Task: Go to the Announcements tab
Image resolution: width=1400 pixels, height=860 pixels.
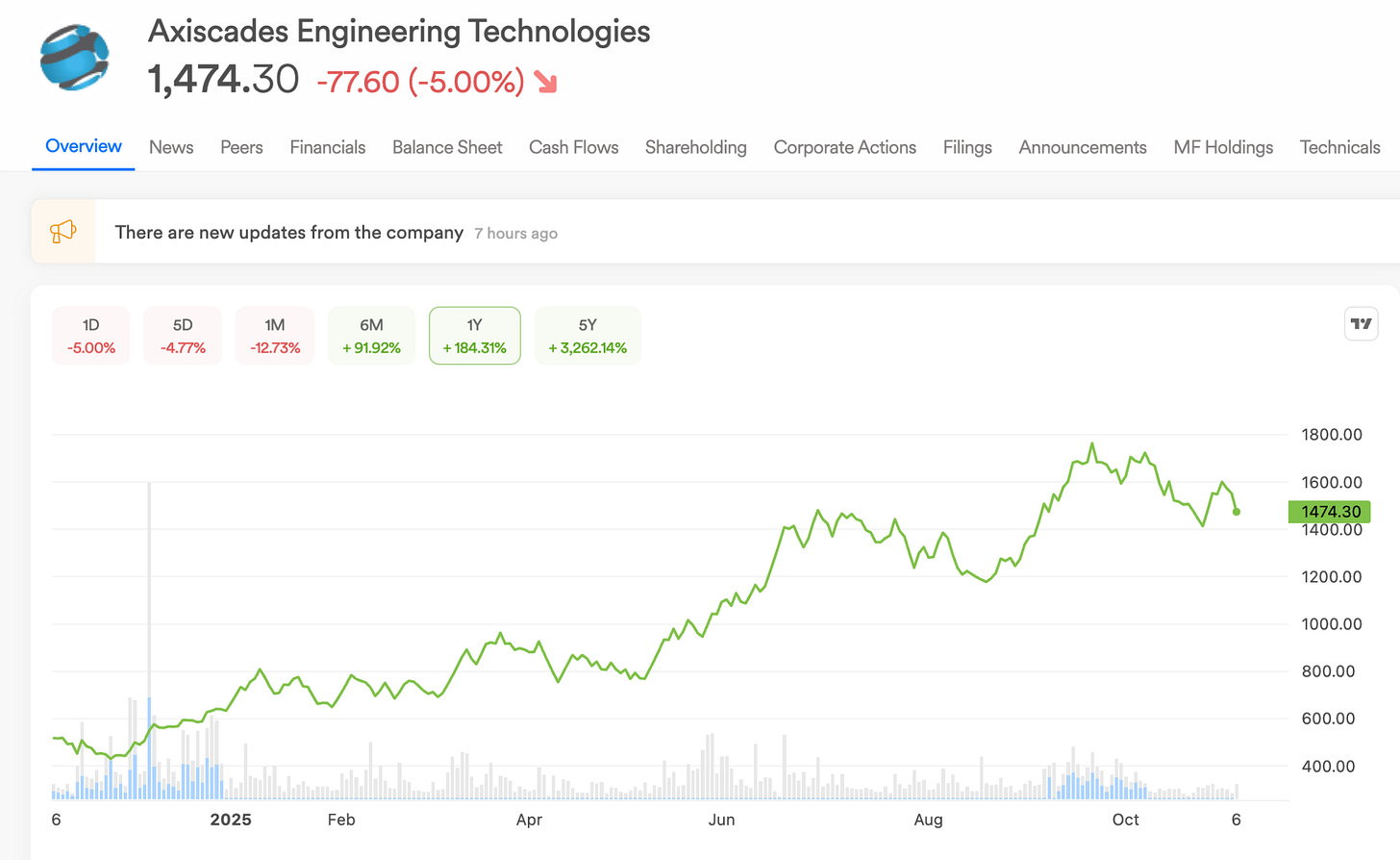Action: tap(1083, 147)
